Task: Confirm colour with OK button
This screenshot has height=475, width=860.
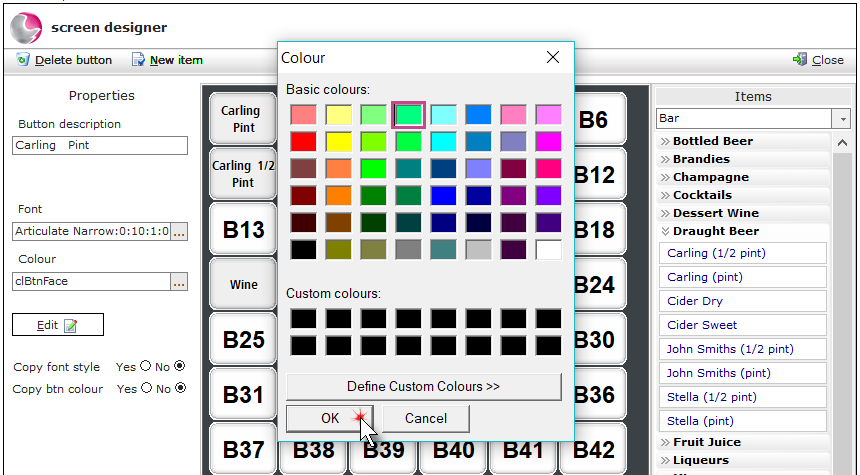Action: click(330, 419)
